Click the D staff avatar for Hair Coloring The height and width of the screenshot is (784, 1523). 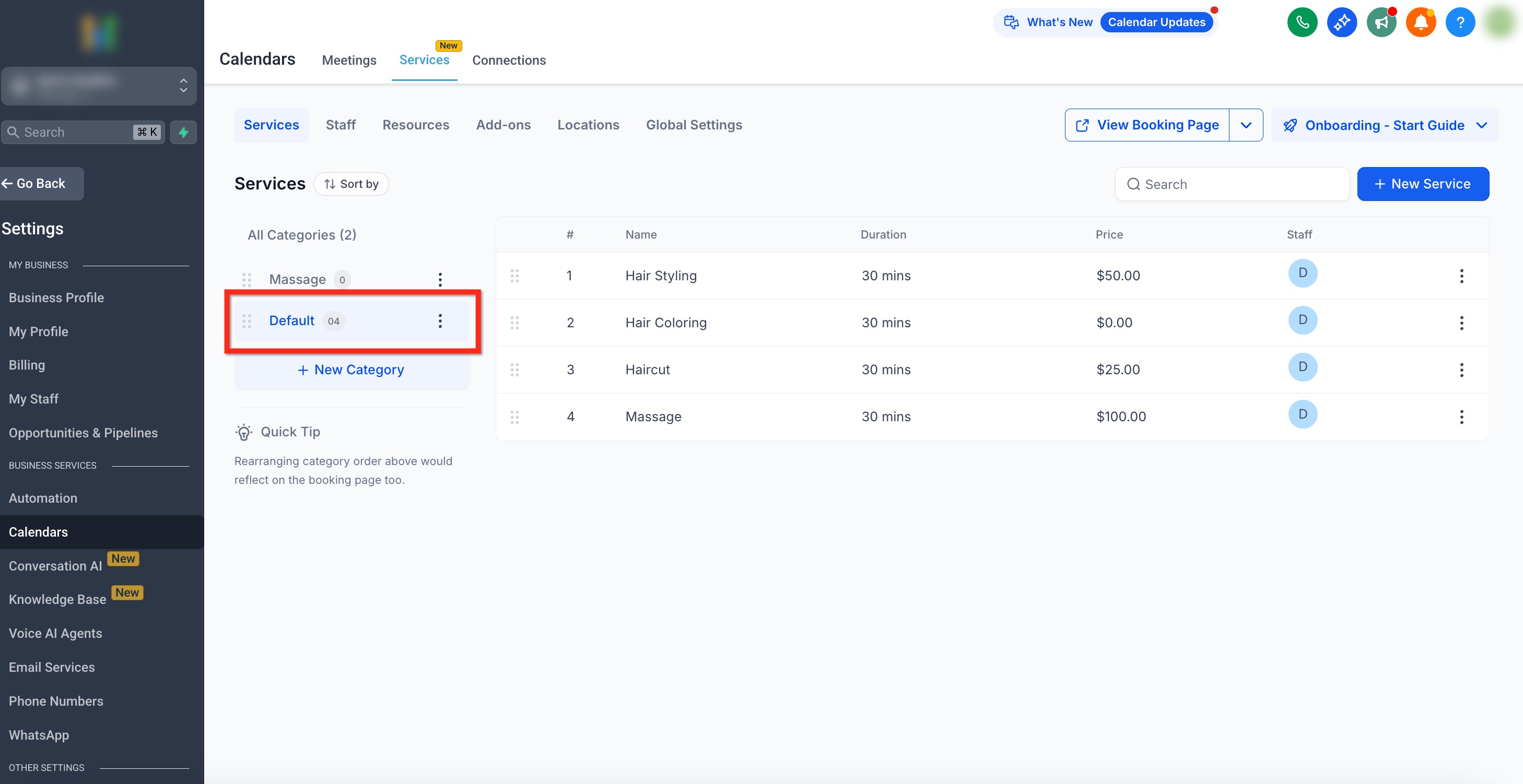1303,320
